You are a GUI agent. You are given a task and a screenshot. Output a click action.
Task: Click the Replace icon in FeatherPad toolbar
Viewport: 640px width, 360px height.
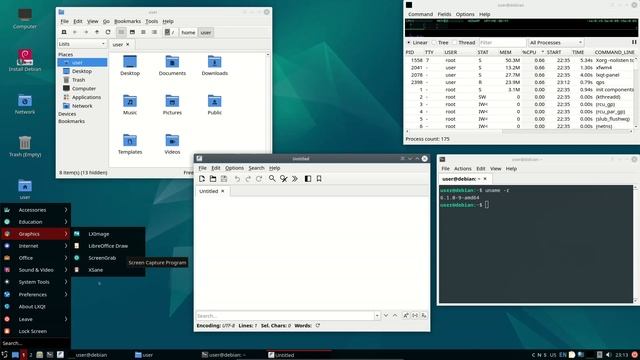click(x=284, y=179)
